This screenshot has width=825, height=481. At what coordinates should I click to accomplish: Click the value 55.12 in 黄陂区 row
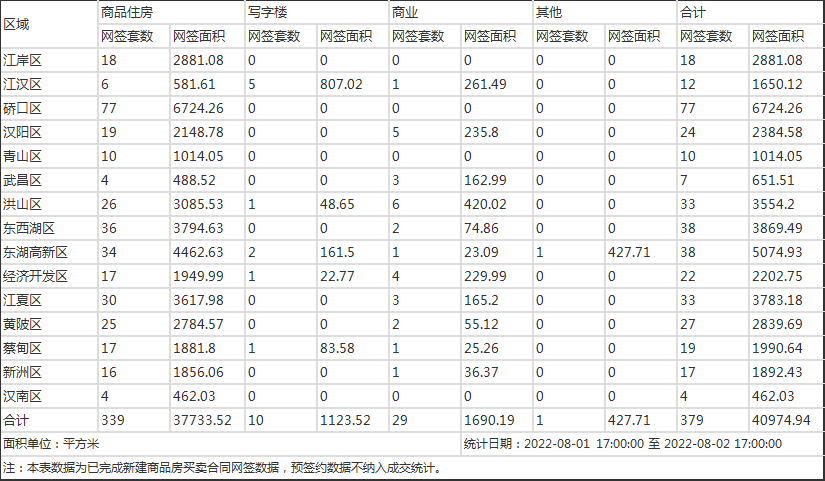(481, 324)
